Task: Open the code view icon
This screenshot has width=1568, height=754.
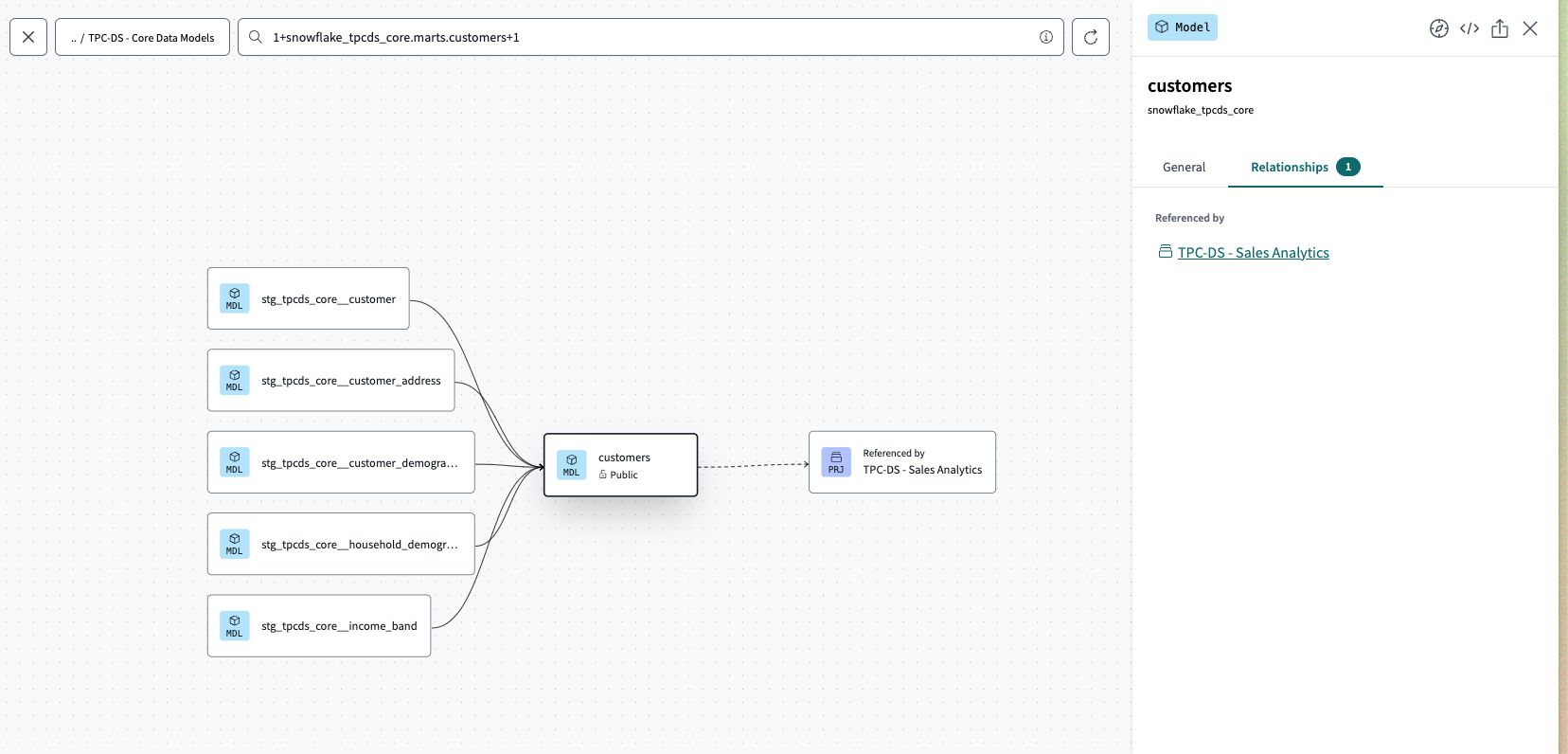Action: click(1469, 28)
